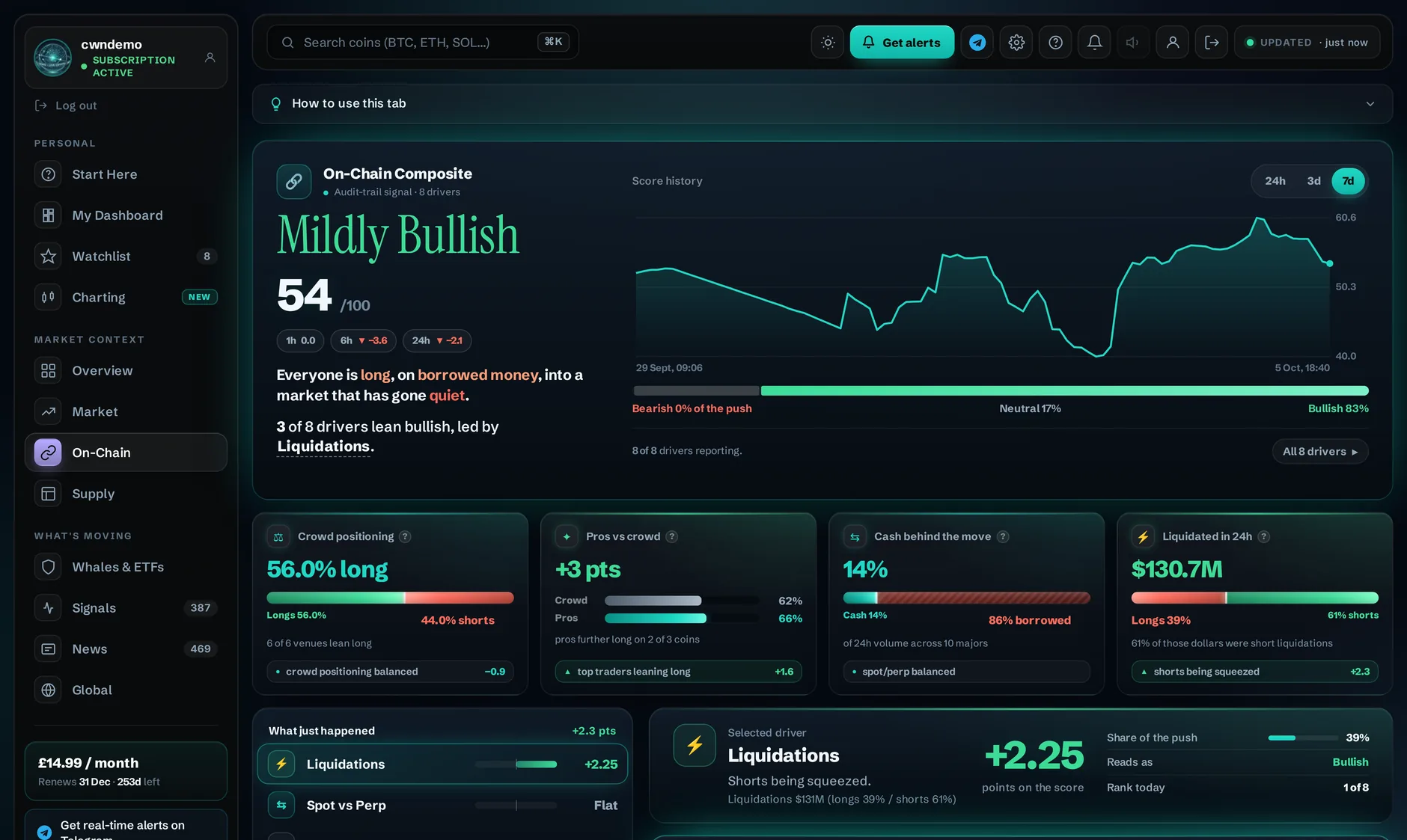The image size is (1407, 840).
Task: Open the notifications bell icon
Action: [1094, 43]
